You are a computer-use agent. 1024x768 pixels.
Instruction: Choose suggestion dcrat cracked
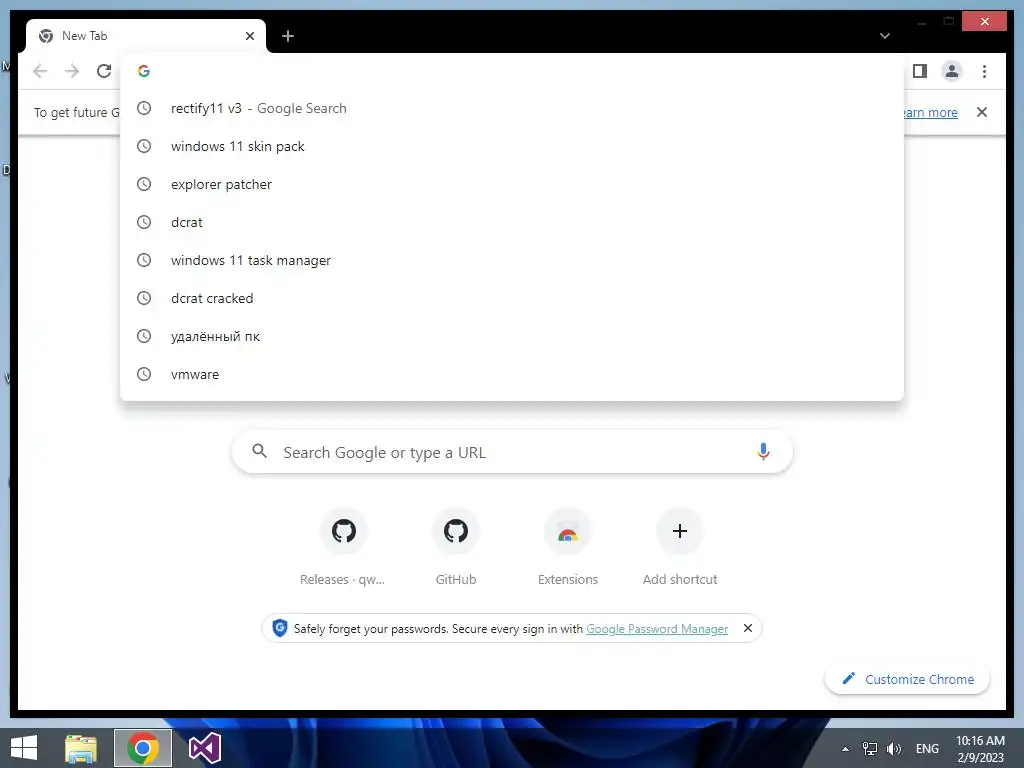(x=512, y=298)
